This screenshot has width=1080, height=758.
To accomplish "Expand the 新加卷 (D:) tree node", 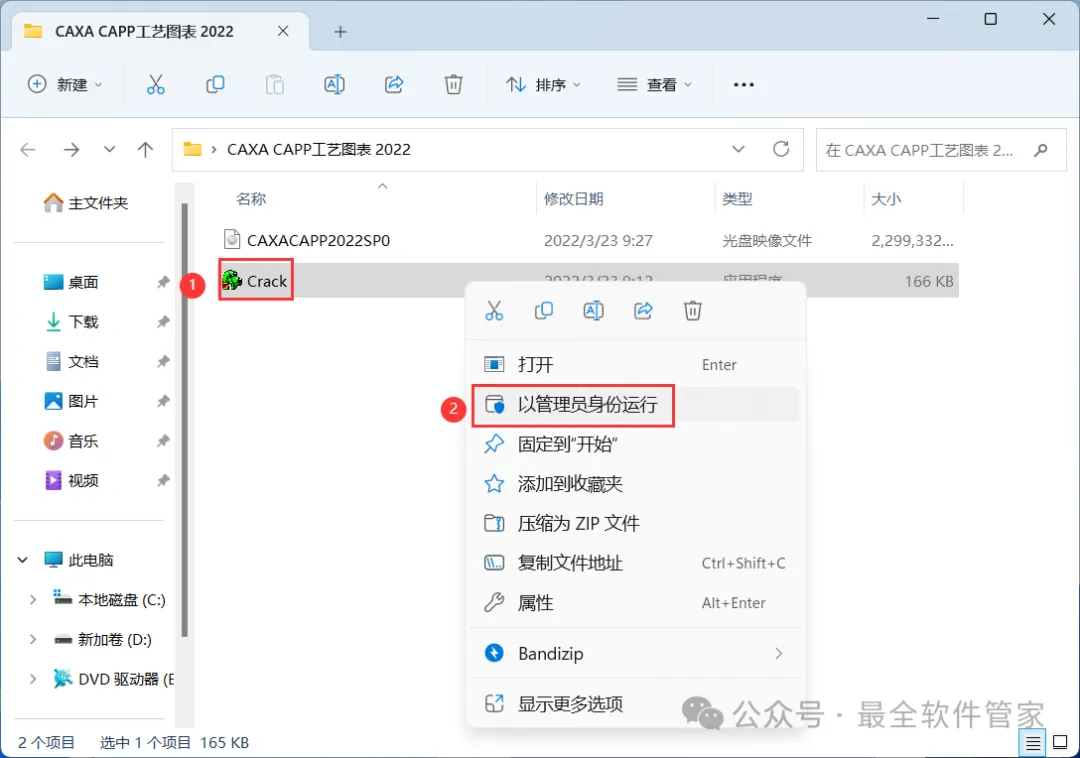I will [x=32, y=640].
